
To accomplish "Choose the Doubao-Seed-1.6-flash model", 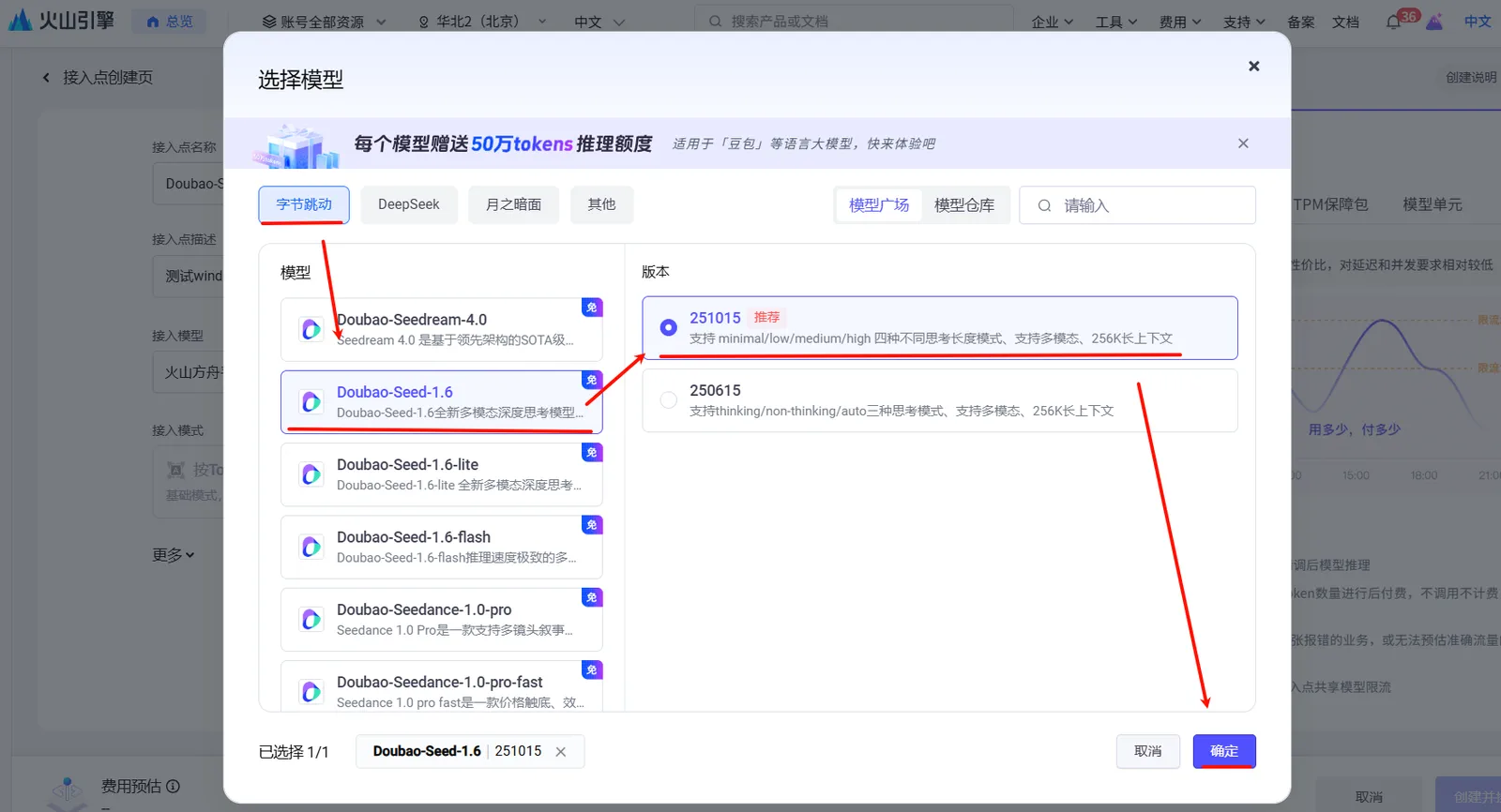I will pos(441,547).
